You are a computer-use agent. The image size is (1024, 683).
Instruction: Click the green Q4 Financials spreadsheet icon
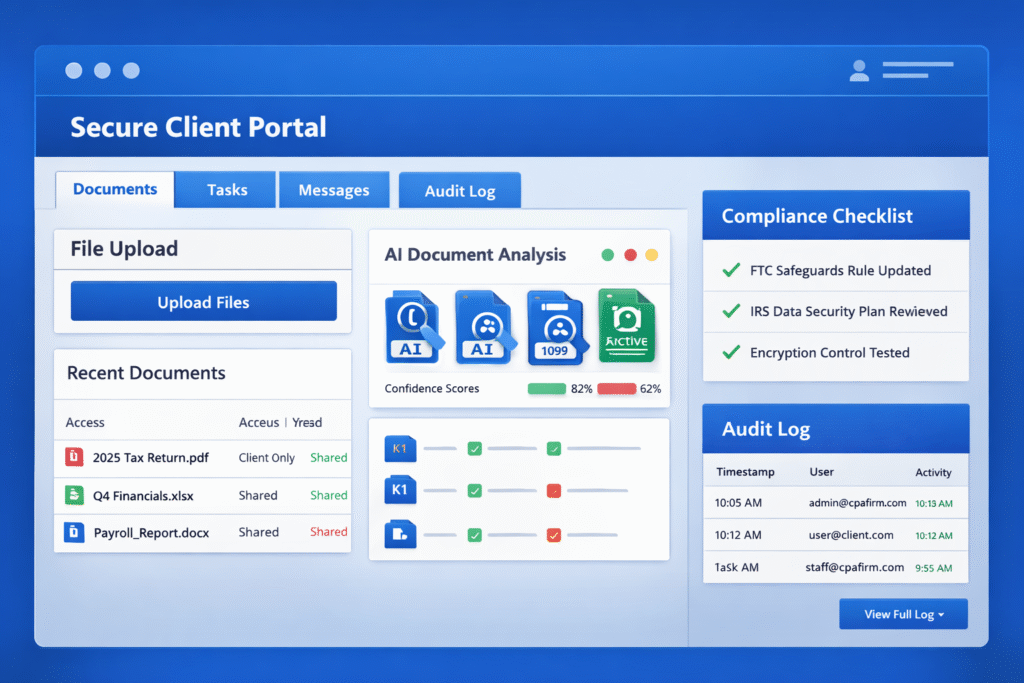(x=74, y=494)
